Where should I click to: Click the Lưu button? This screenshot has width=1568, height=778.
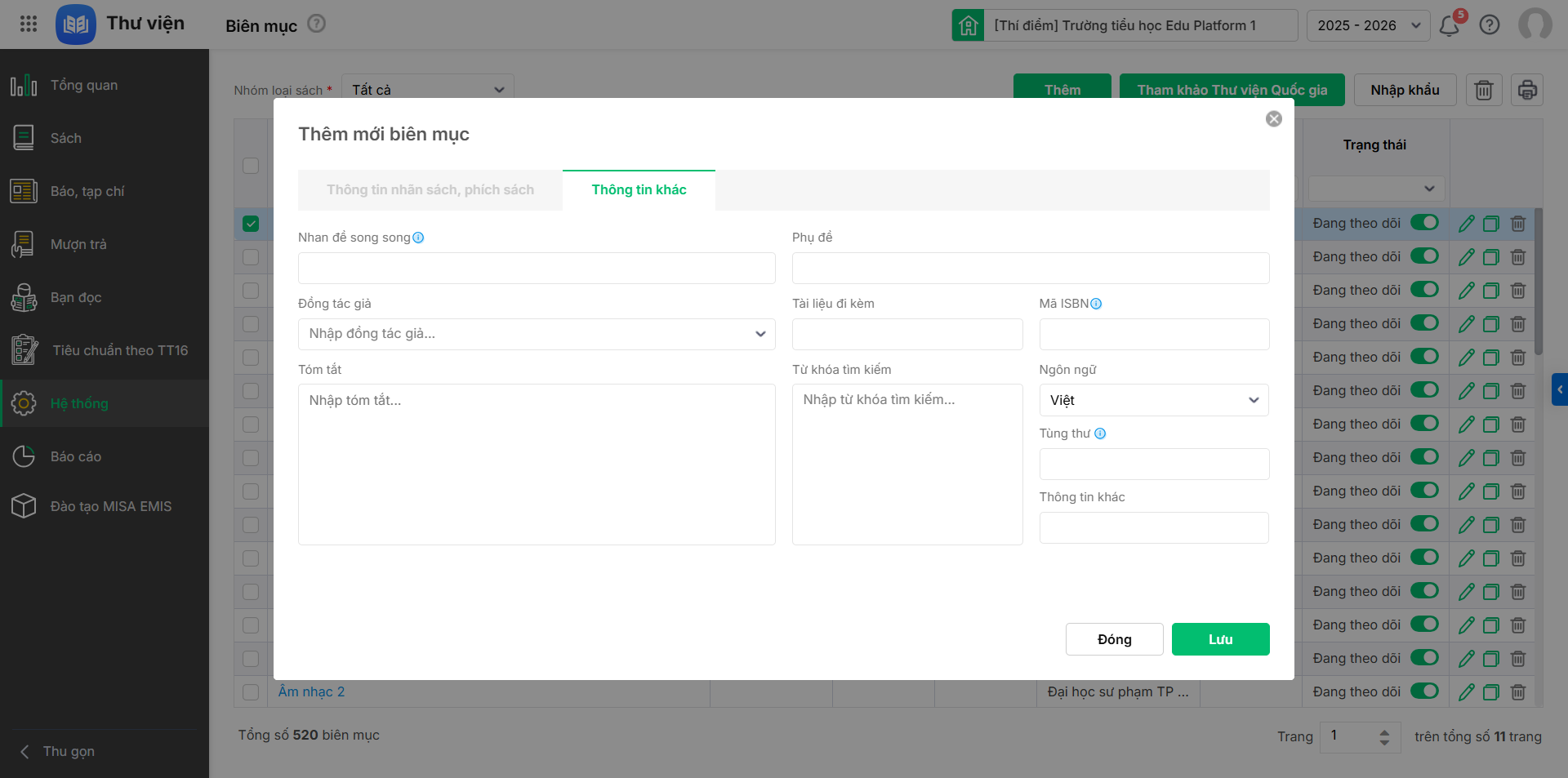point(1220,639)
